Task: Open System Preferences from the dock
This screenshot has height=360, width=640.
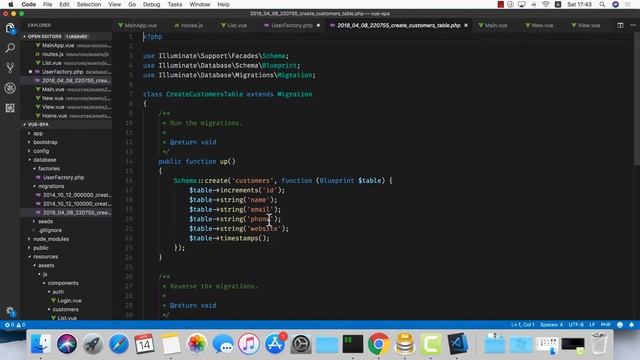Action: click(301, 344)
